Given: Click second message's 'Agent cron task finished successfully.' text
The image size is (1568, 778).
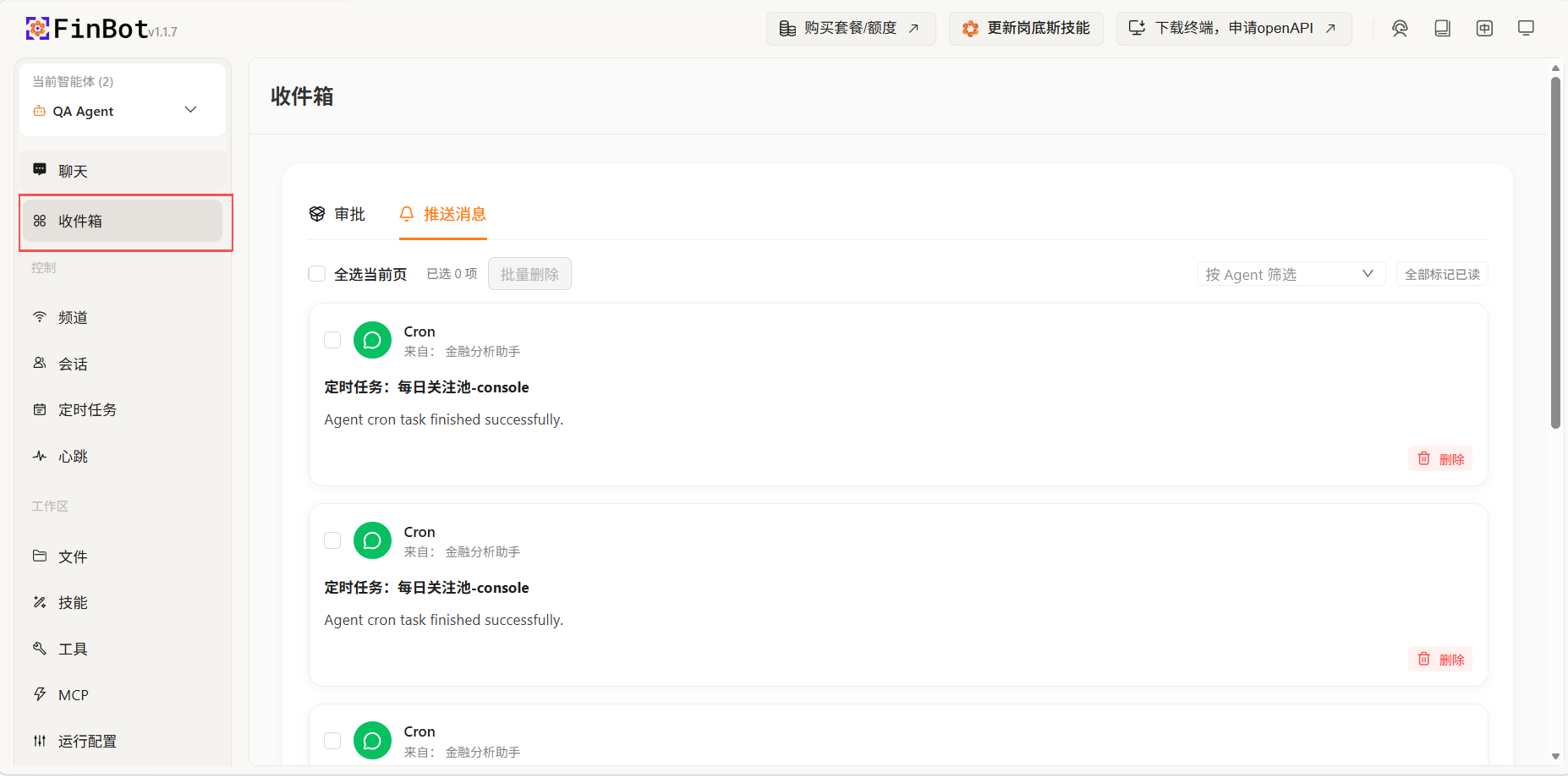Looking at the screenshot, I should (x=443, y=620).
